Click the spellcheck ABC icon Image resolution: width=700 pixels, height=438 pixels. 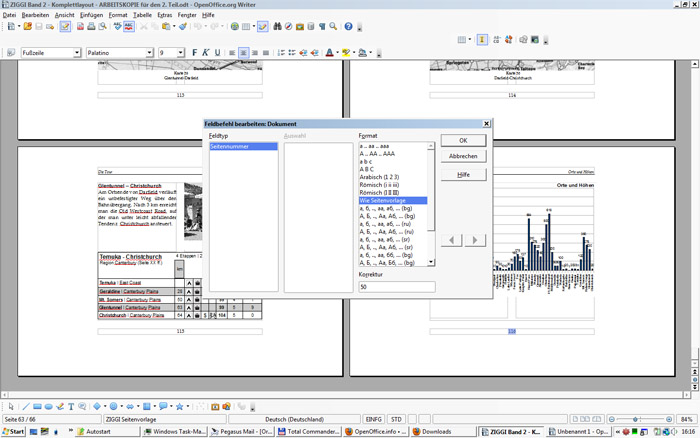point(118,27)
